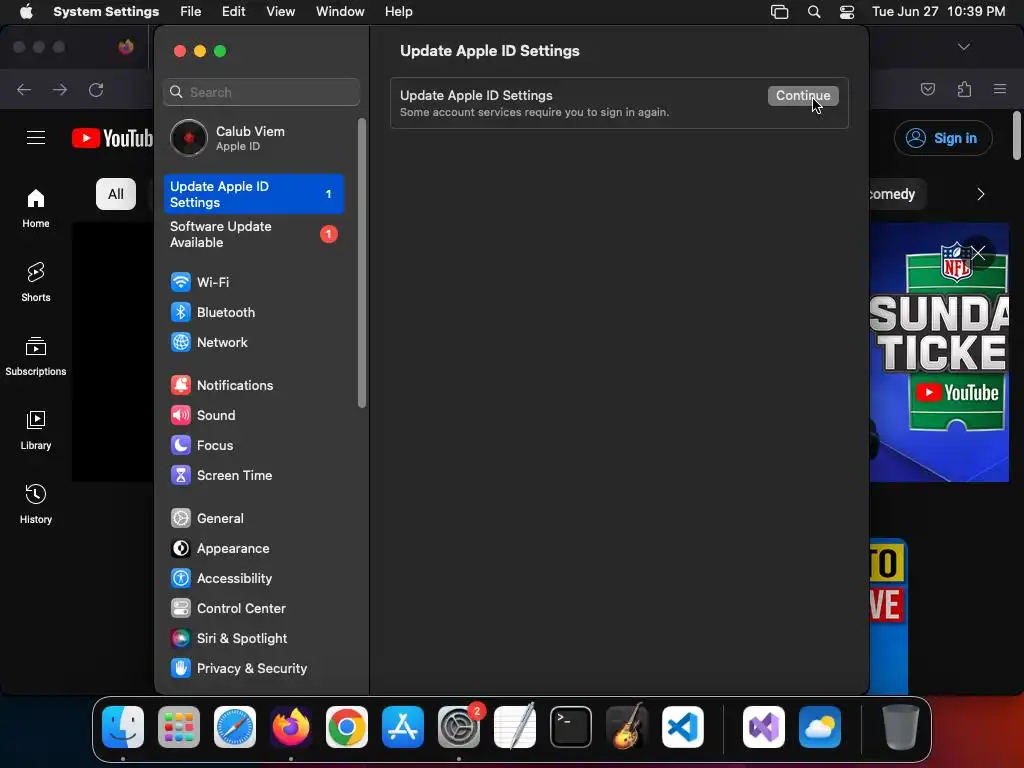Viewport: 1024px width, 768px height.
Task: Open App Store from the Dock
Action: tap(403, 727)
